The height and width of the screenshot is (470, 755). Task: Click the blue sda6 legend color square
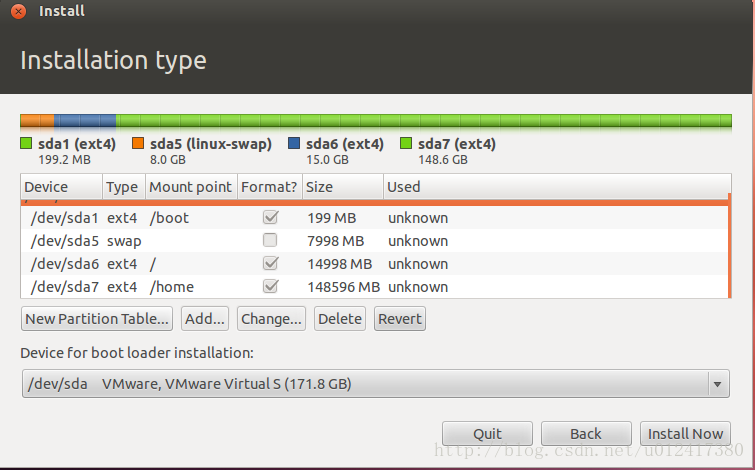[294, 144]
